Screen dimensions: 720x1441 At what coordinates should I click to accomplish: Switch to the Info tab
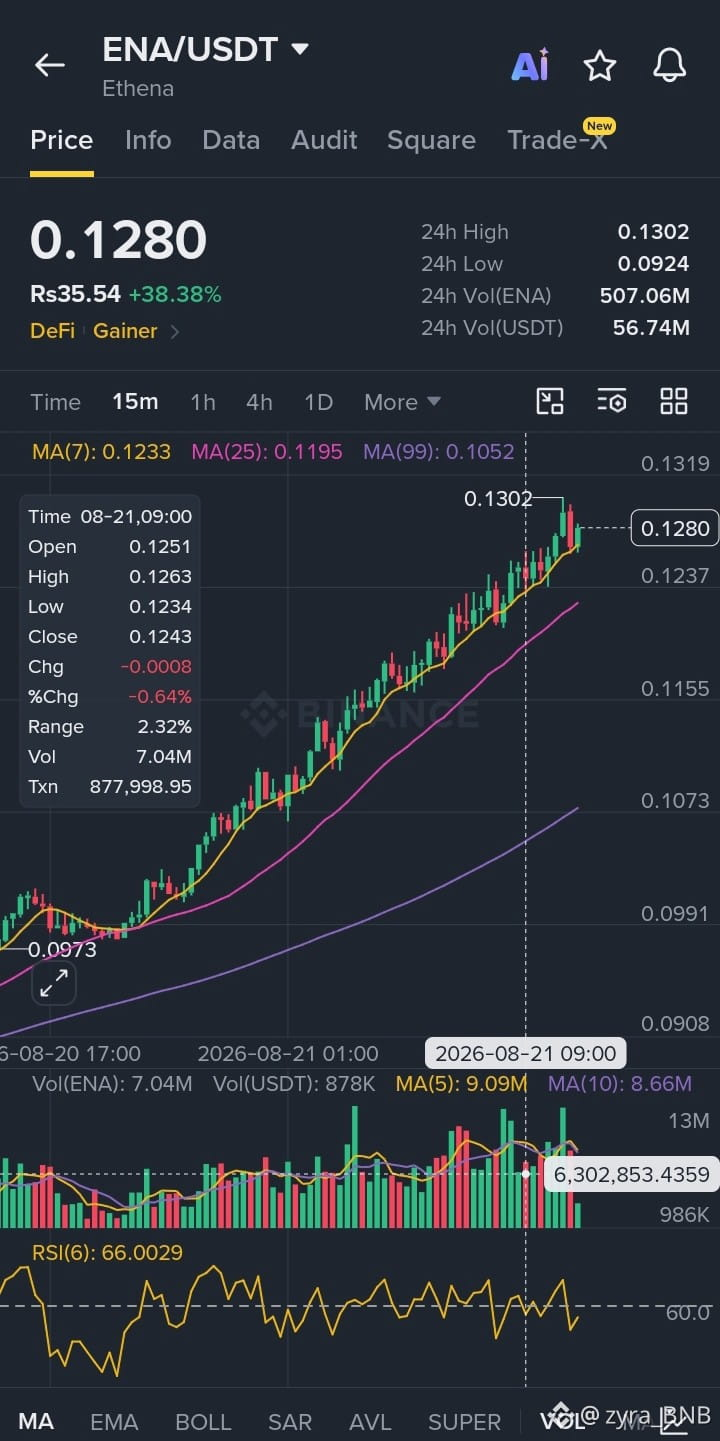point(148,140)
